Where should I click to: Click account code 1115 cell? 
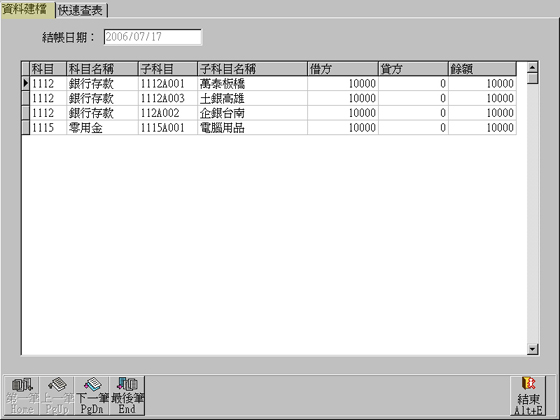pyautogui.click(x=48, y=128)
